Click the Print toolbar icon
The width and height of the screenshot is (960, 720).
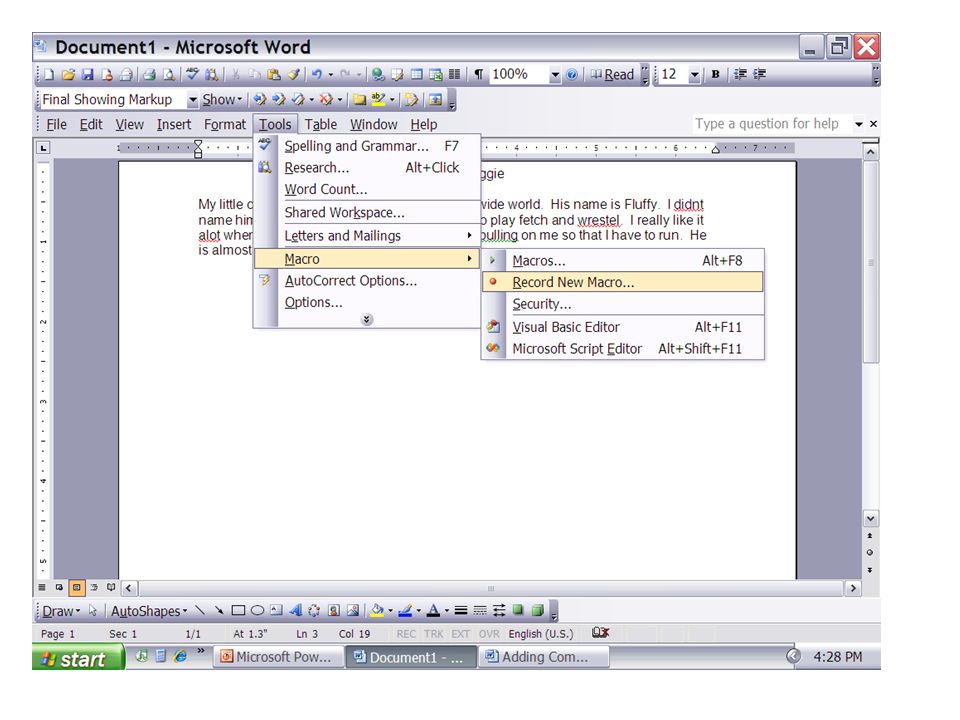tap(149, 75)
